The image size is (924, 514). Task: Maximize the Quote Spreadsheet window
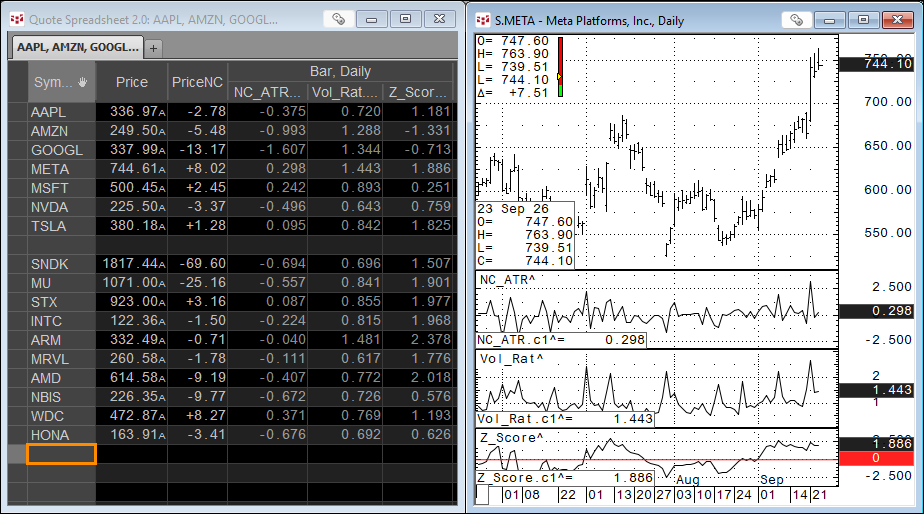(405, 19)
